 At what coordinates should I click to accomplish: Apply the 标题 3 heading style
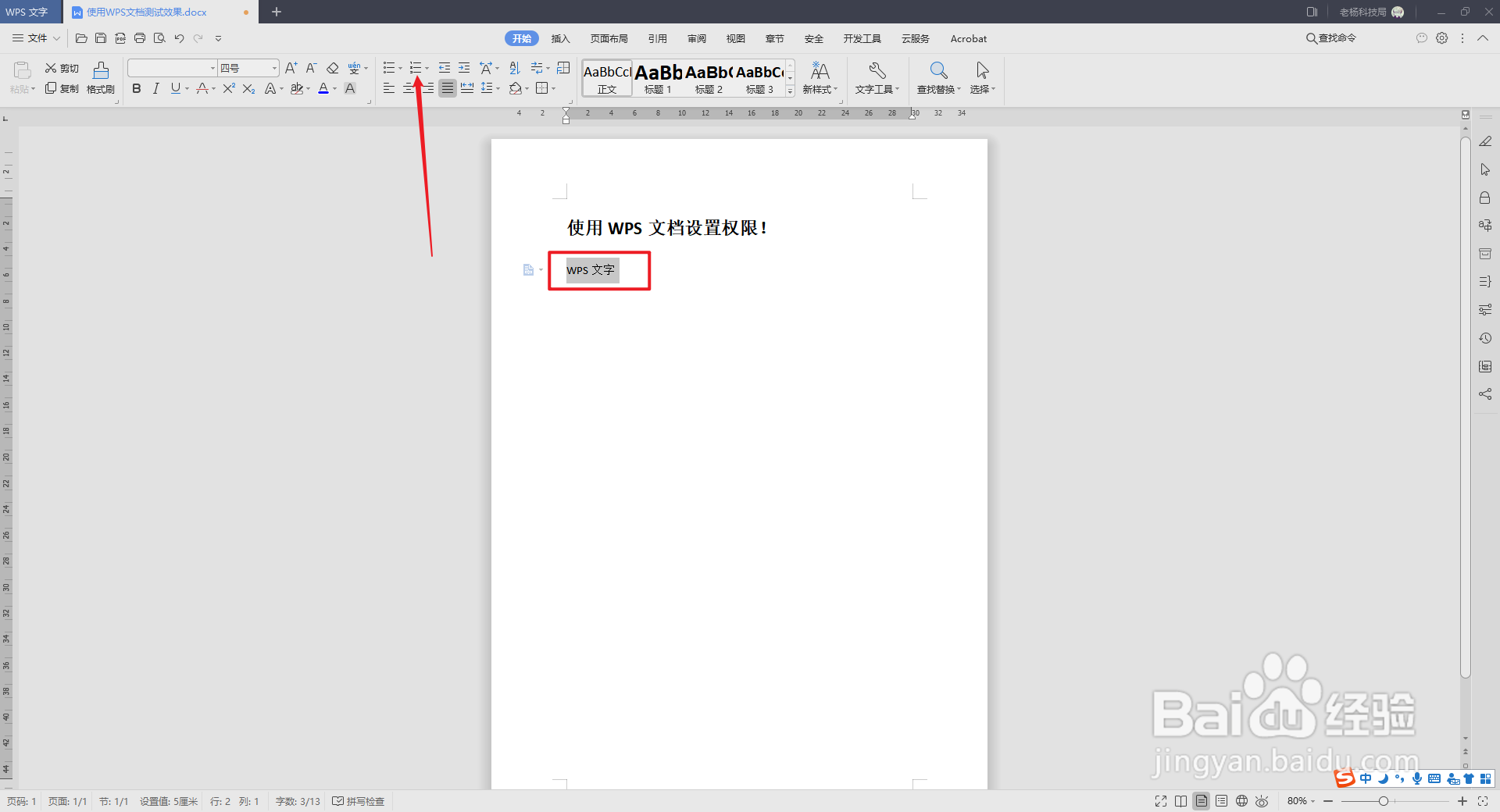pos(759,78)
